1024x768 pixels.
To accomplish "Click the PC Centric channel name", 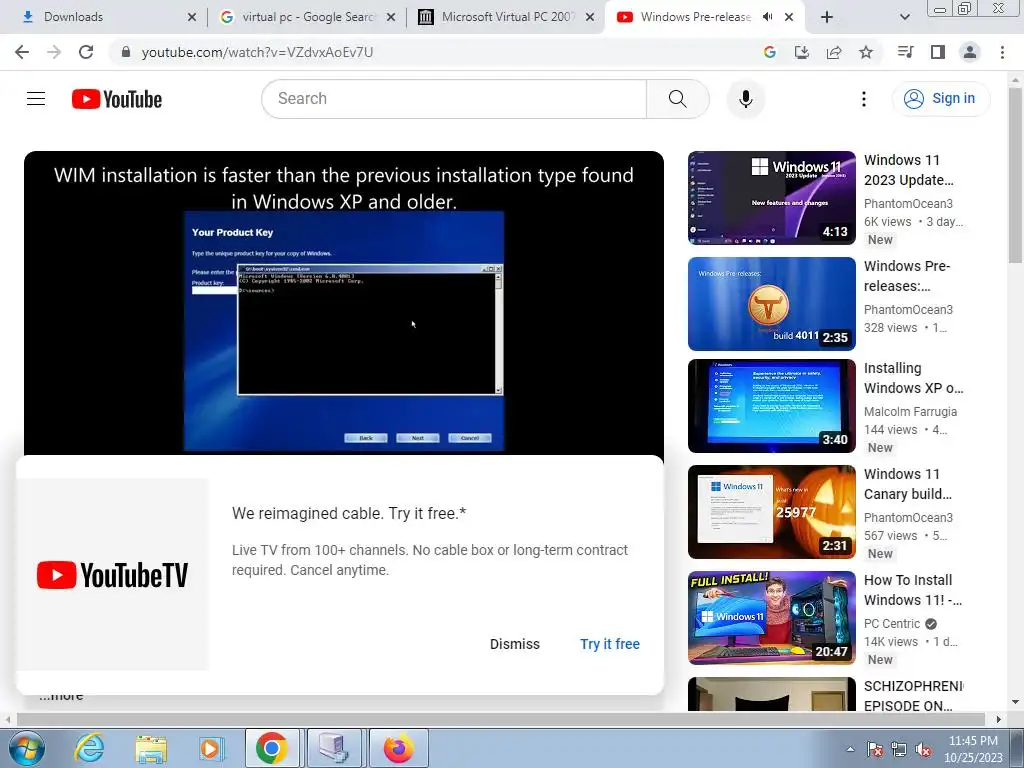I will [892, 624].
